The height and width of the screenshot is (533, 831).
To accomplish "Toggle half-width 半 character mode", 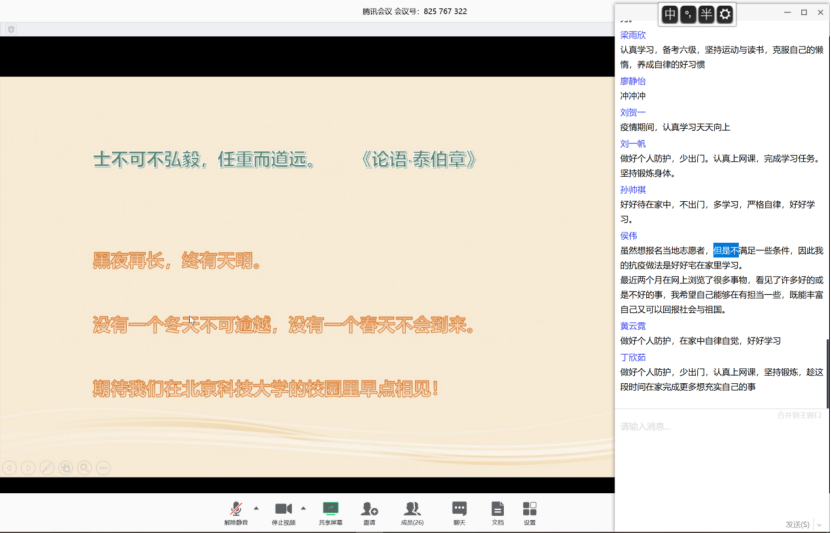I will point(706,14).
